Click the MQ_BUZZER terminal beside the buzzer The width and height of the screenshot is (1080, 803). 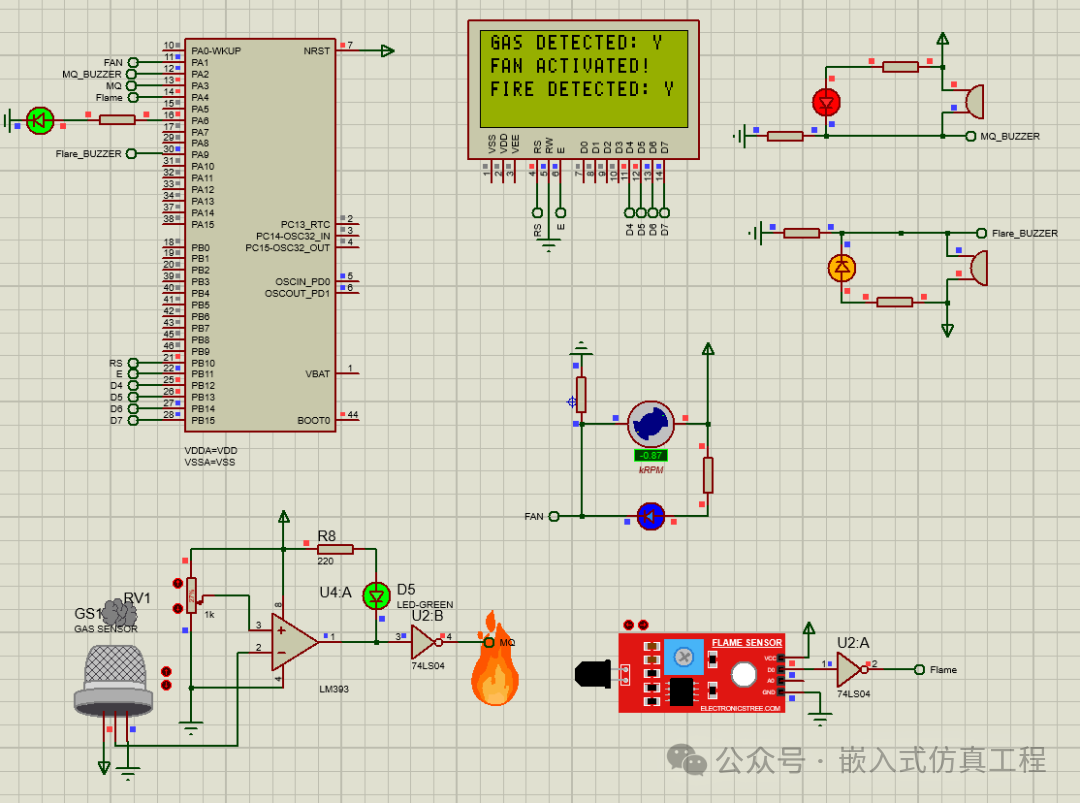point(970,136)
